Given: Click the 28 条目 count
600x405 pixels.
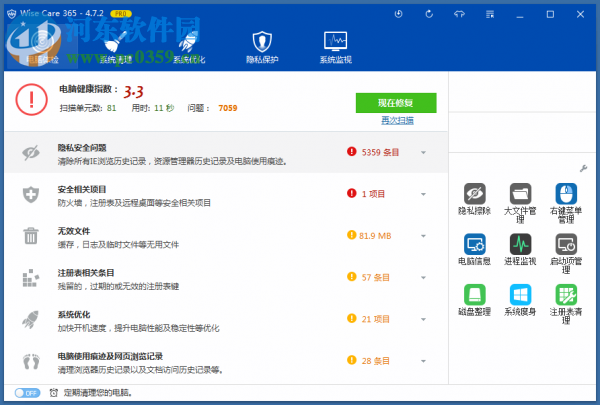Looking at the screenshot, I should [x=375, y=361].
